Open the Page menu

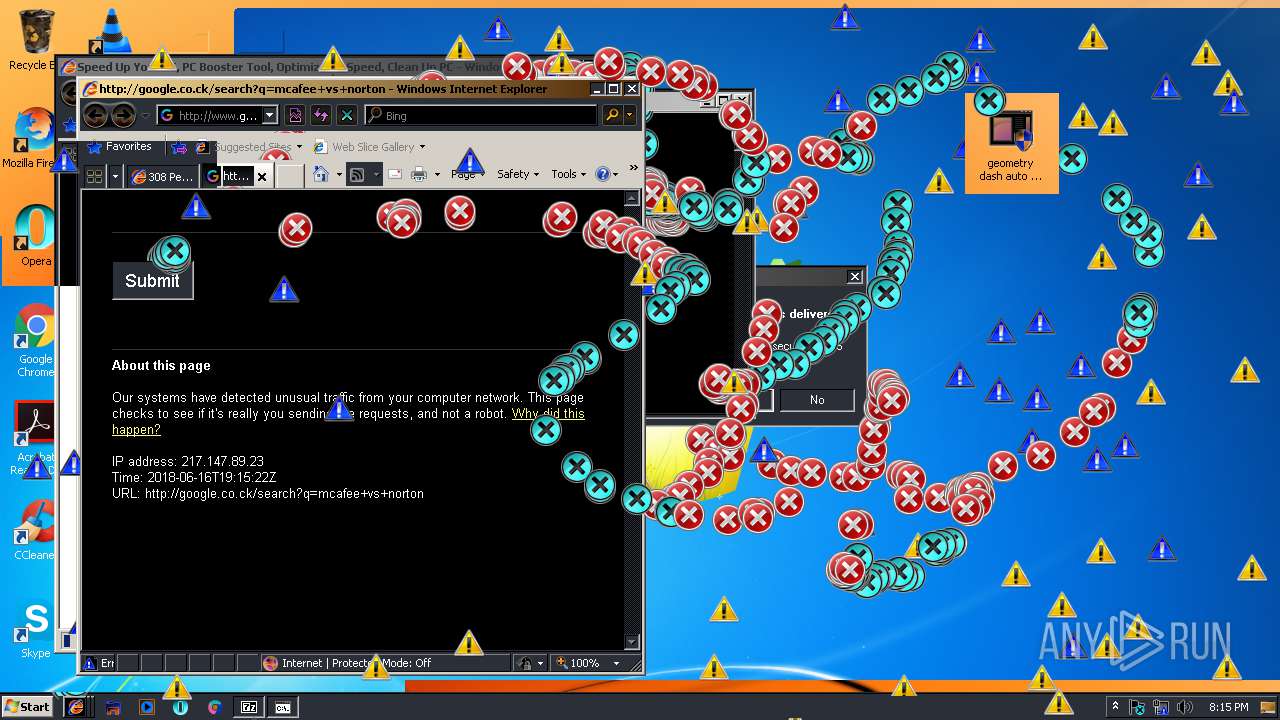(x=467, y=174)
